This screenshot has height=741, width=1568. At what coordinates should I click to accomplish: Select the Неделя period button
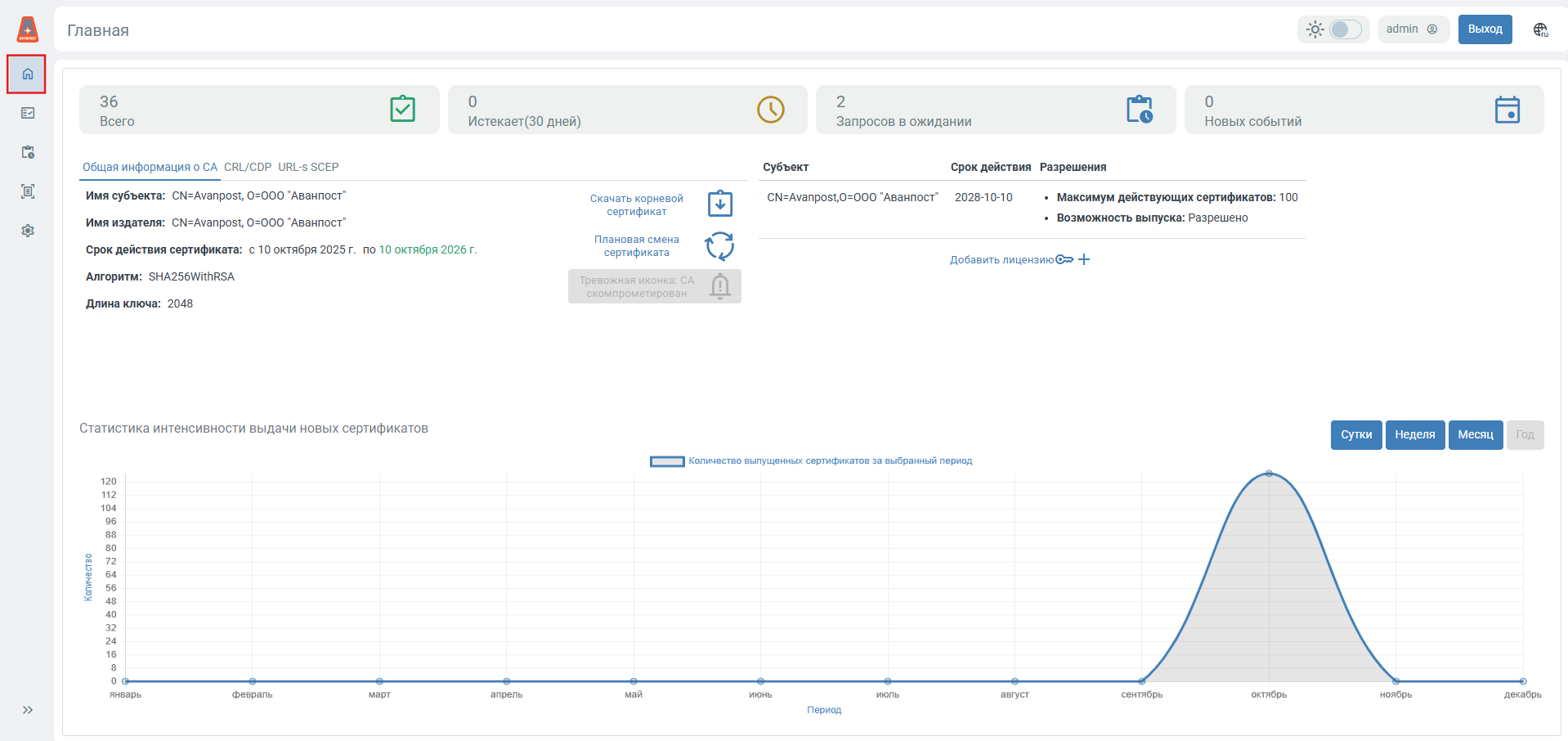1414,434
